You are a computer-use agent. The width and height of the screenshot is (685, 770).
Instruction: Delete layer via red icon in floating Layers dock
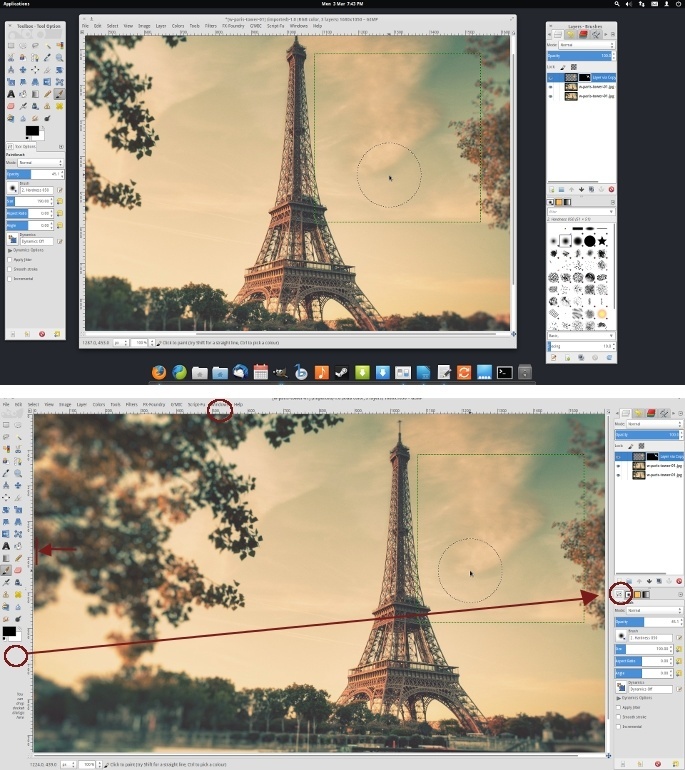(x=611, y=189)
